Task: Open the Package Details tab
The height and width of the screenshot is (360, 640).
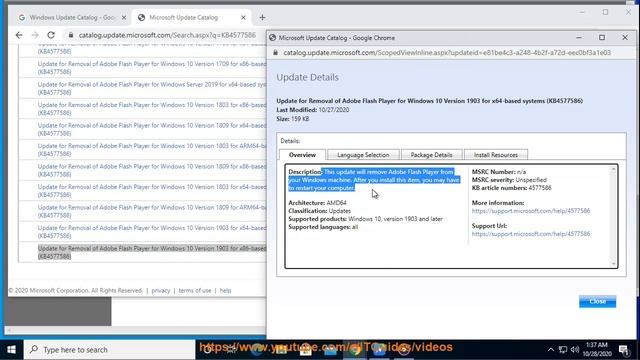Action: 431,155
